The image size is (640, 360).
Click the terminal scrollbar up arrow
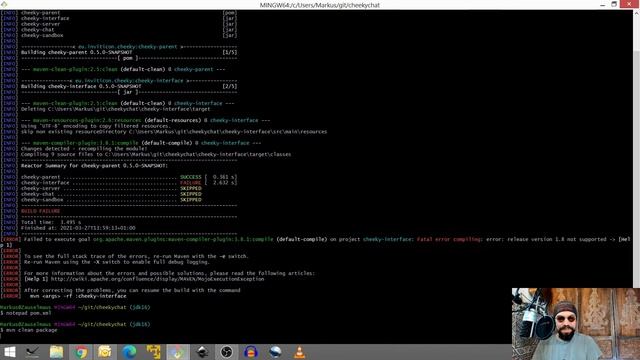pyautogui.click(x=636, y=13)
